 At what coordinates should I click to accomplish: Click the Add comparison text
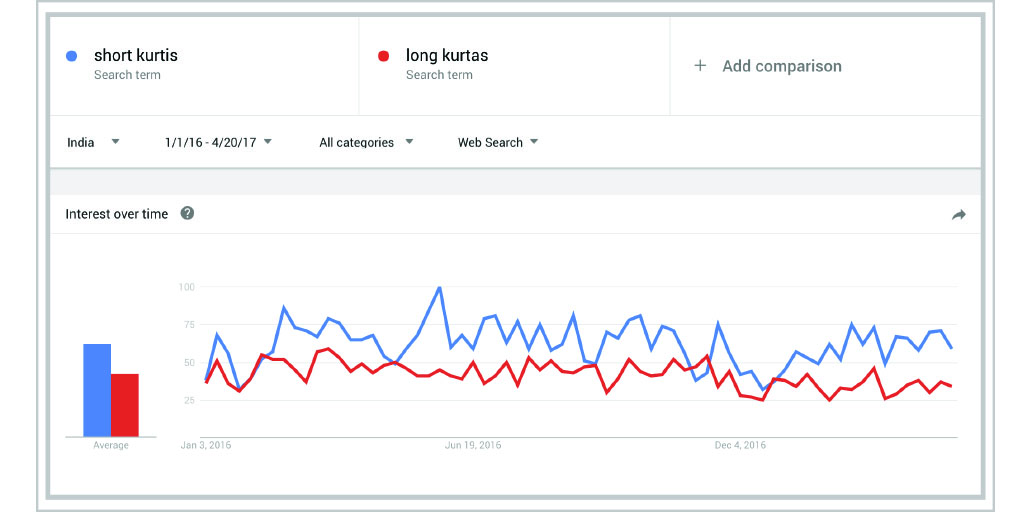point(781,66)
